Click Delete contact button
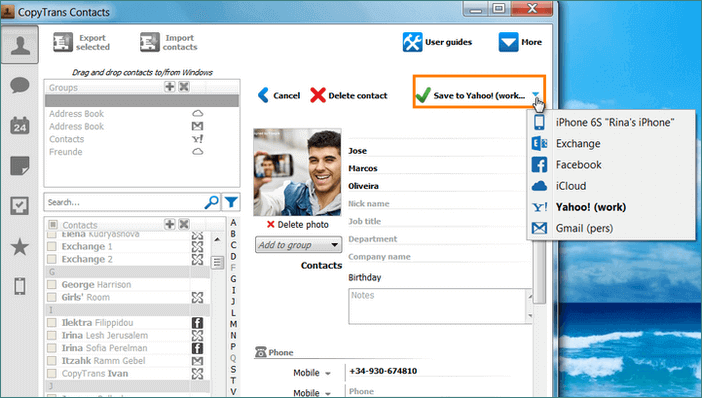 pos(349,95)
